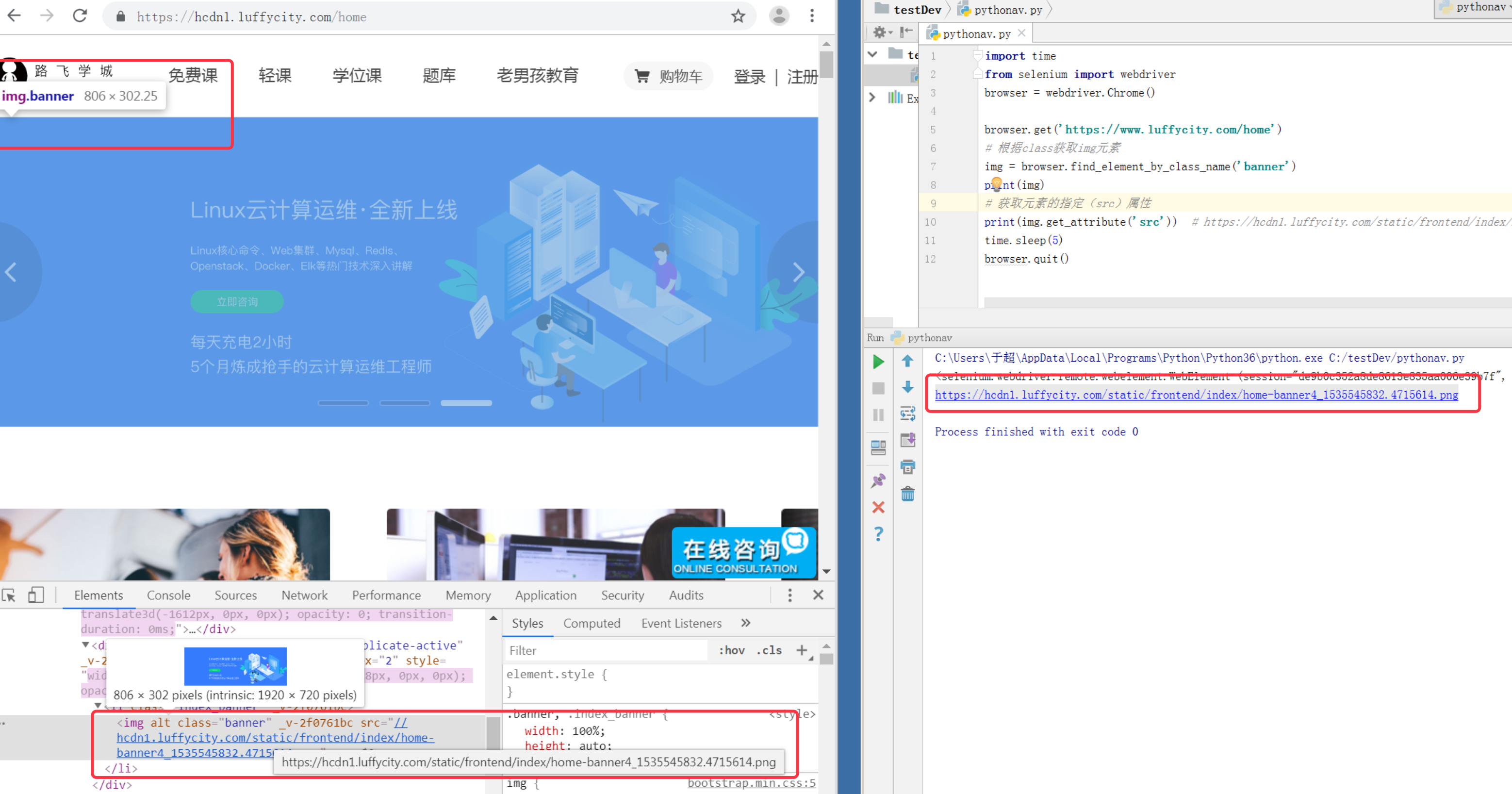
Task: Click the print icon in the Run console toolbar
Action: tap(907, 467)
